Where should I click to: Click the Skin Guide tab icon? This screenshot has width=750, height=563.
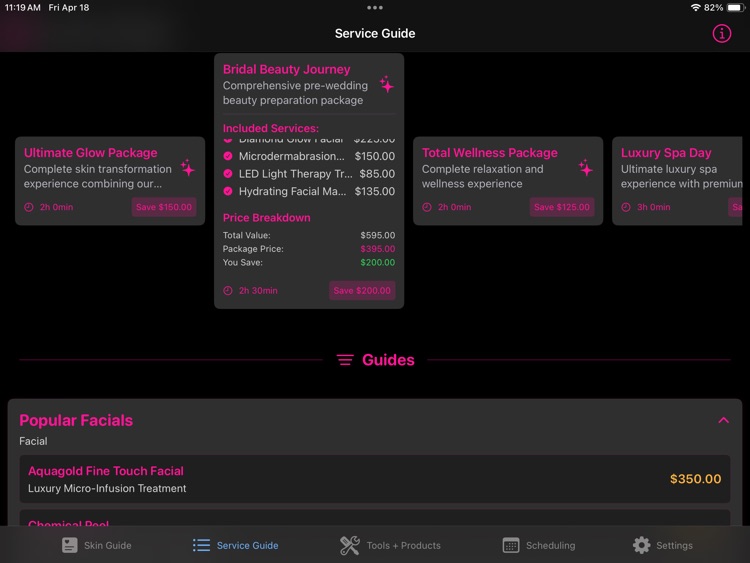69,545
